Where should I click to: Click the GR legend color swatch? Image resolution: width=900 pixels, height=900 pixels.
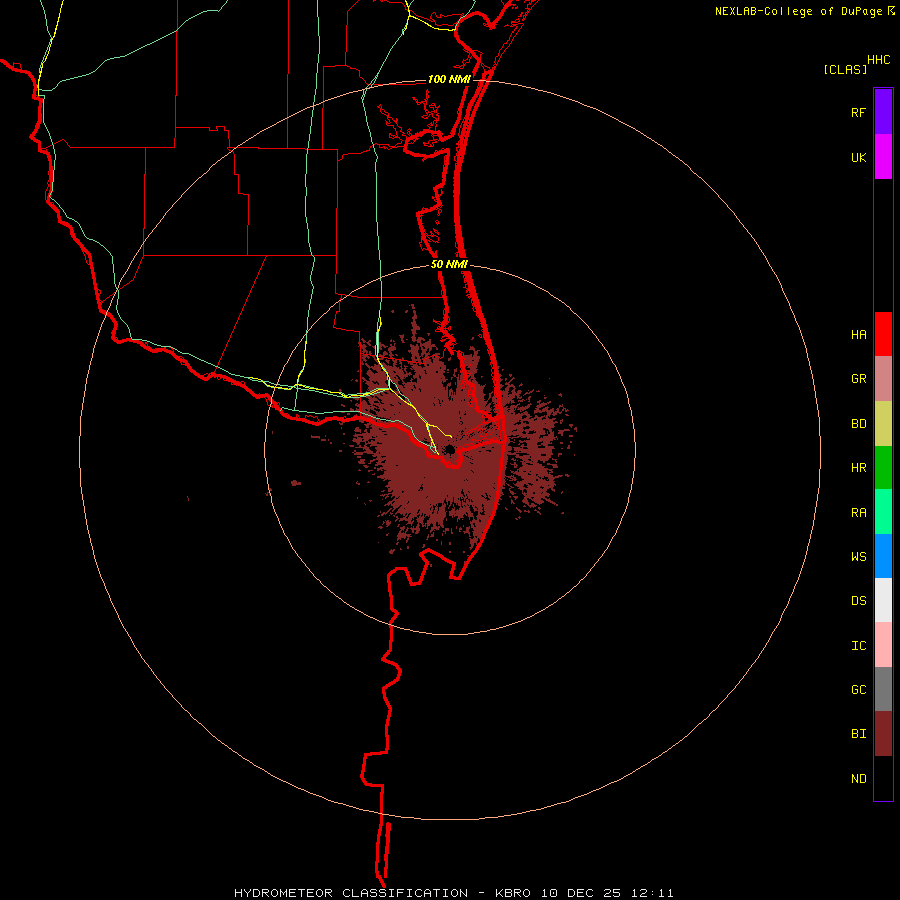pyautogui.click(x=883, y=379)
